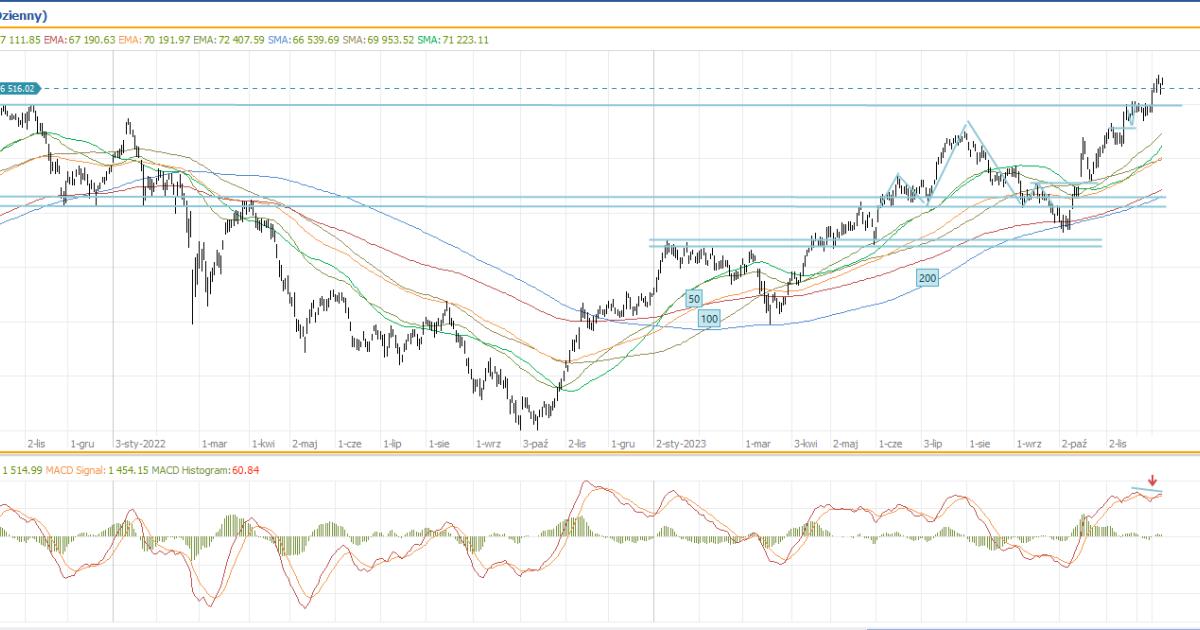This screenshot has width=1200, height=630.
Task: Click the 2-sty-2023 date on time axis
Action: 681,442
